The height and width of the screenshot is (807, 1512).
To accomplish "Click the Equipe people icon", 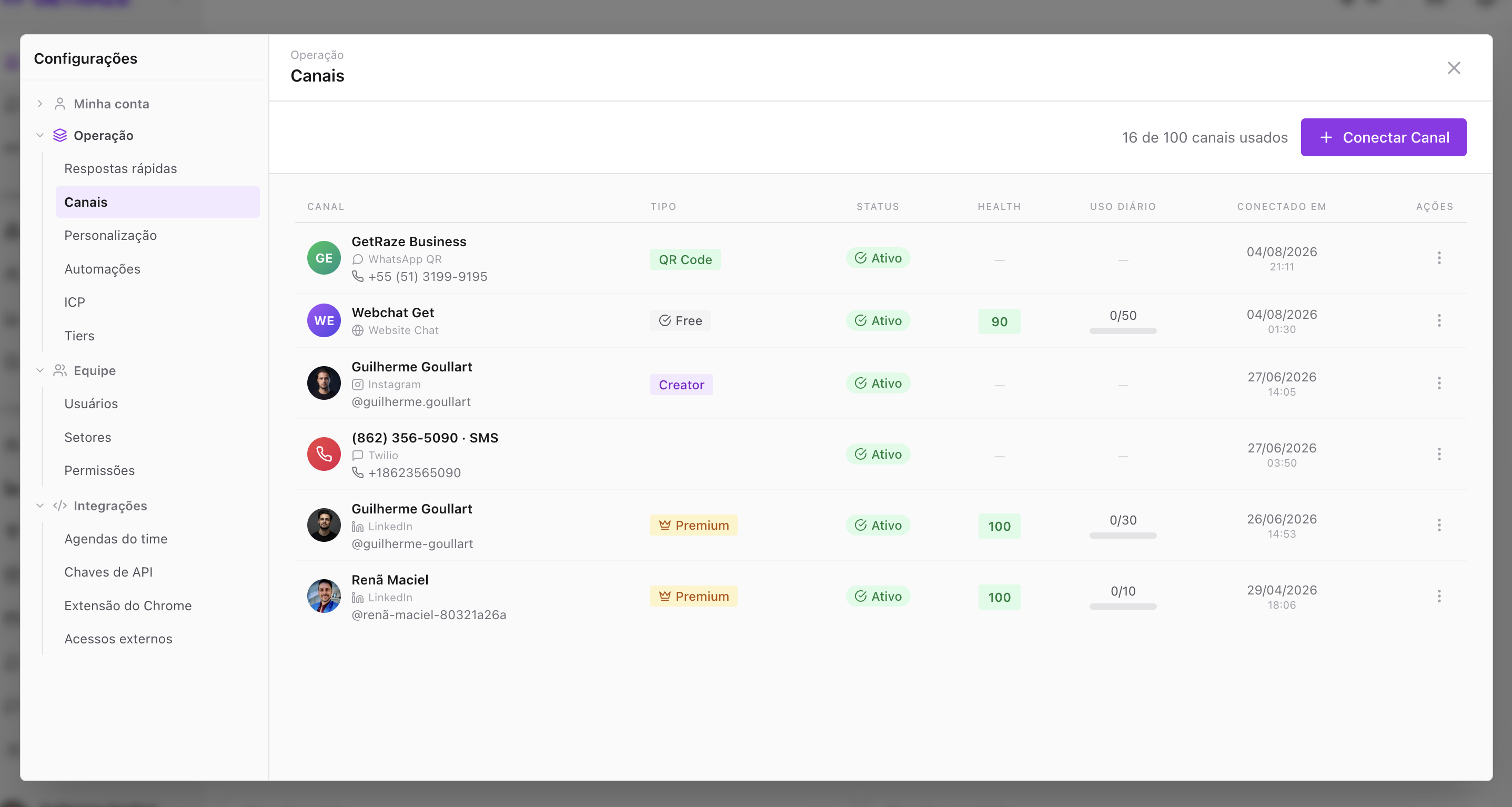I will [x=60, y=371].
